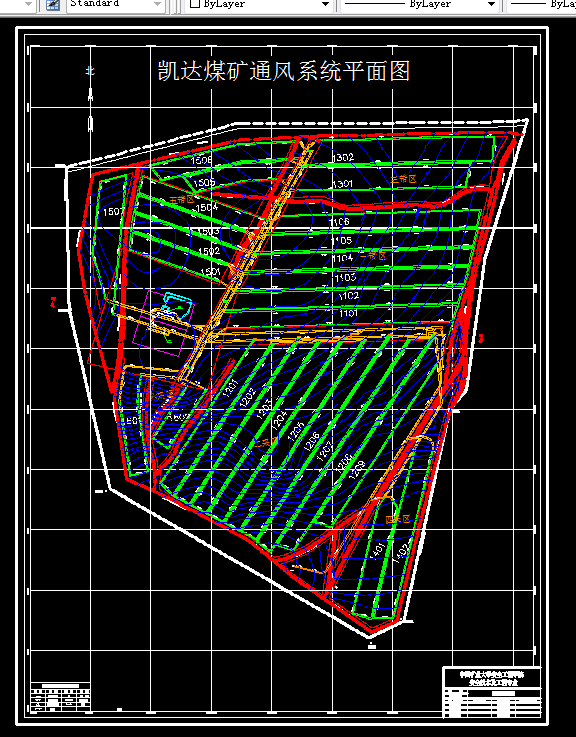This screenshot has width=576, height=737.
Task: Select the working face label 1201
Action: (230, 388)
